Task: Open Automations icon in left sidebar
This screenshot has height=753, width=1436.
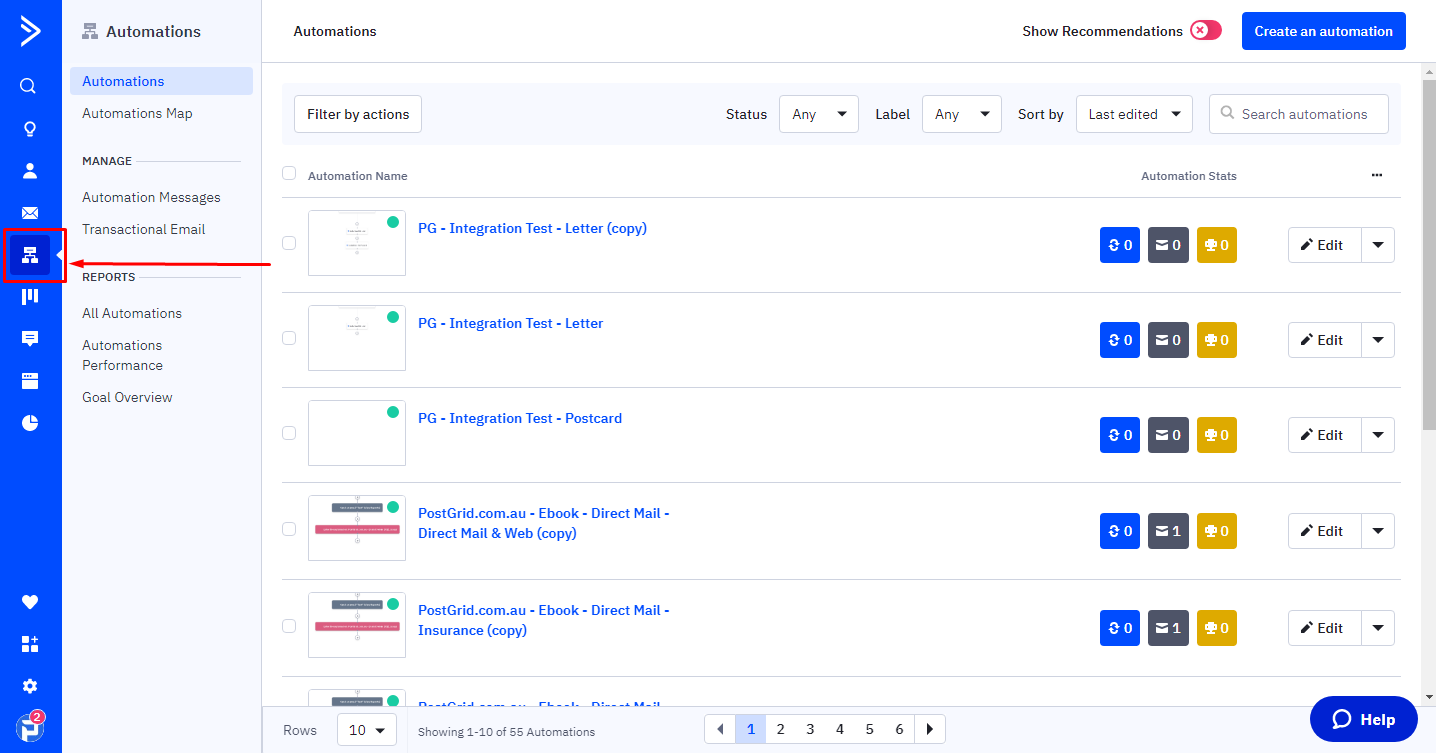Action: pyautogui.click(x=30, y=256)
